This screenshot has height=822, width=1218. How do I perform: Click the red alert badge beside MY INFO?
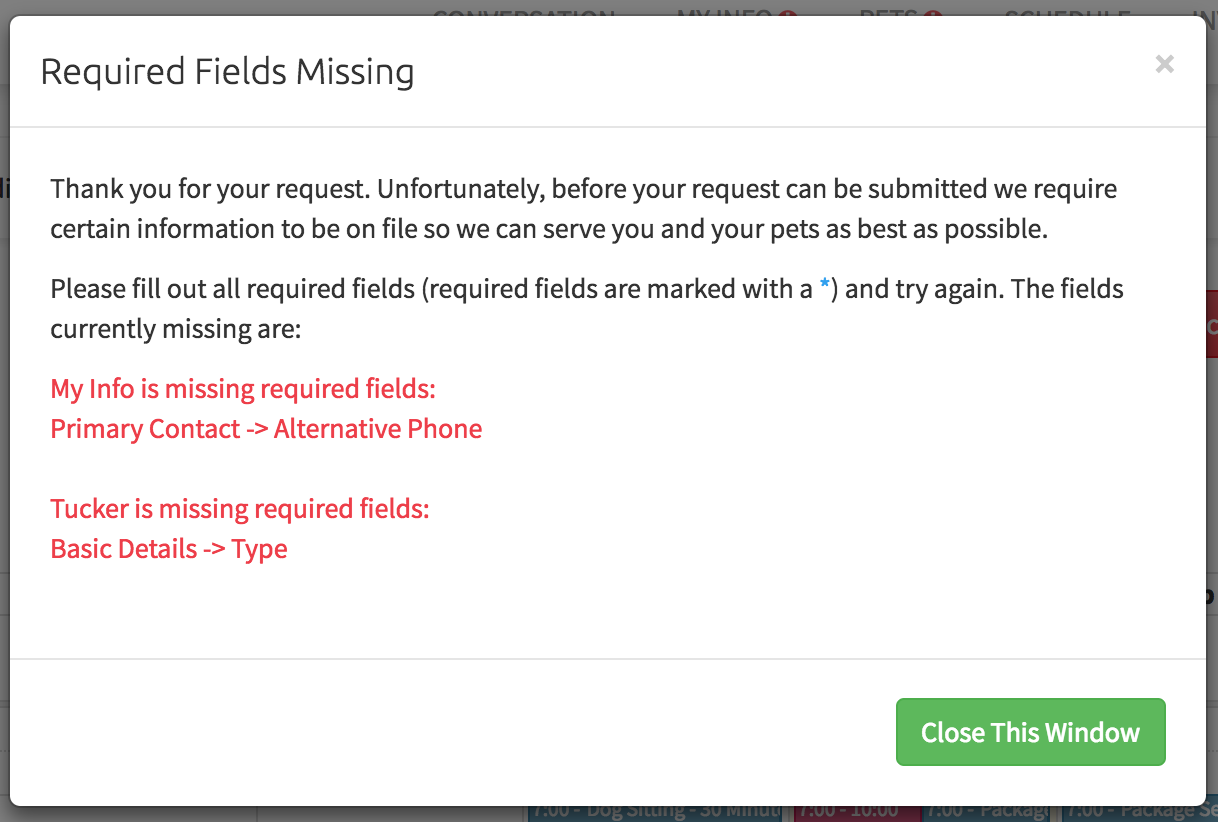coord(789,14)
